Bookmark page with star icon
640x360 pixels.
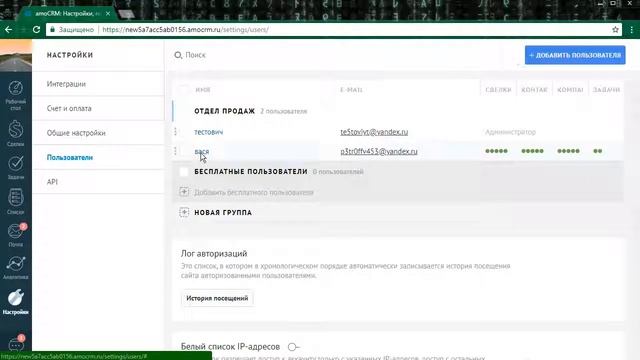tap(615, 29)
